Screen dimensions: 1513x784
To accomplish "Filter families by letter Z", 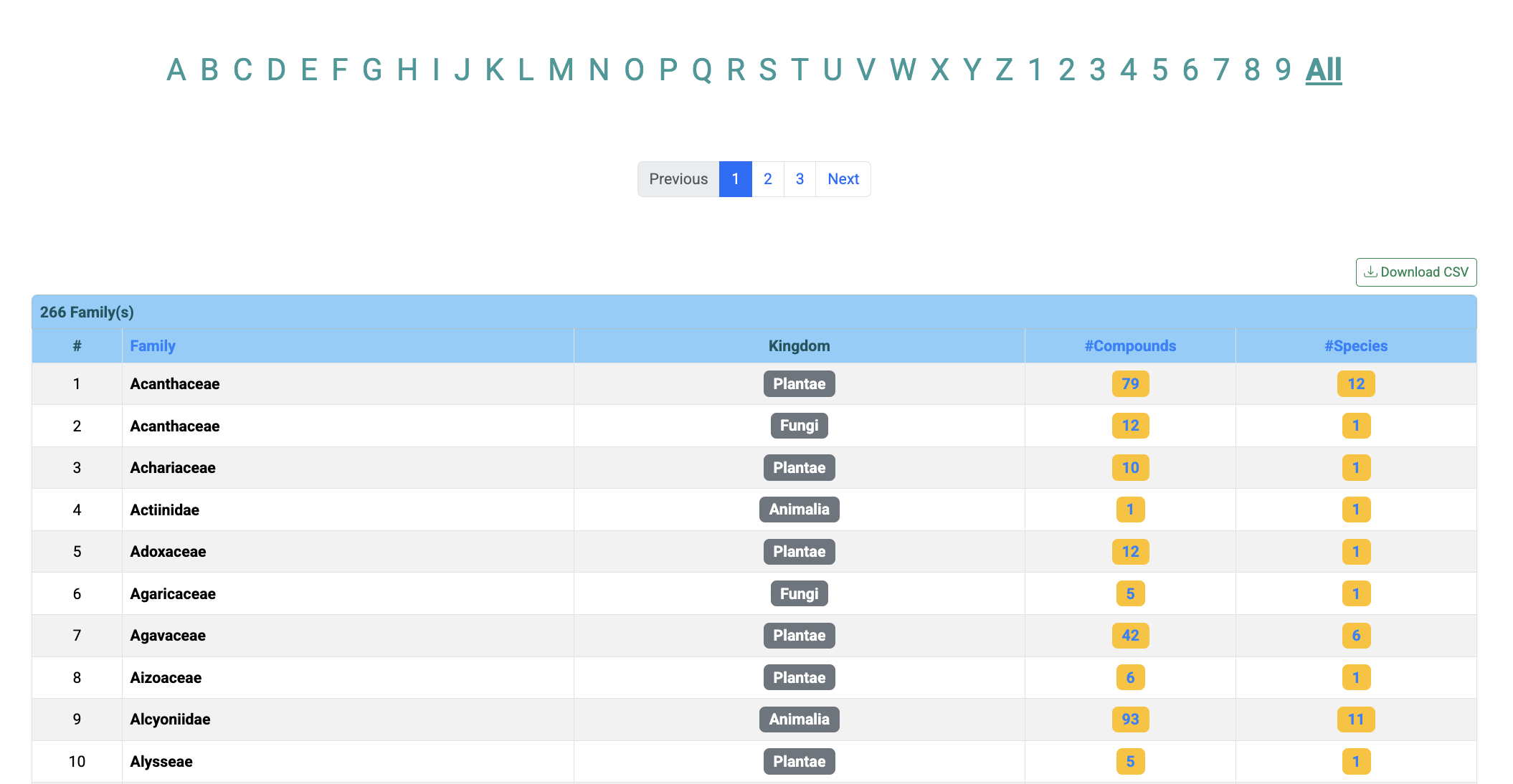I will click(1003, 70).
